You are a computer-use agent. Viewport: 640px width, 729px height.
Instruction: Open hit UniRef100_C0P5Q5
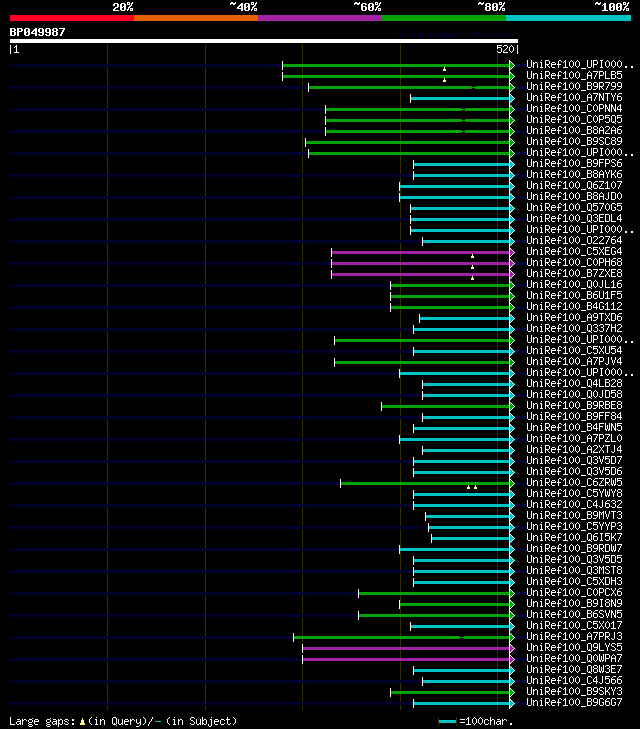click(574, 119)
